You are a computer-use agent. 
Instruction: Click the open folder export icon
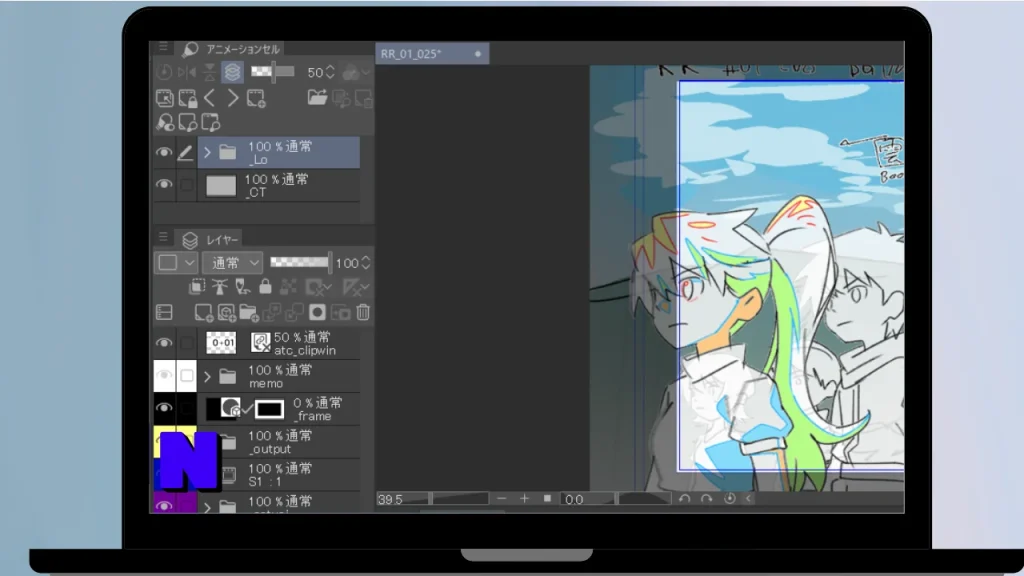[x=317, y=98]
